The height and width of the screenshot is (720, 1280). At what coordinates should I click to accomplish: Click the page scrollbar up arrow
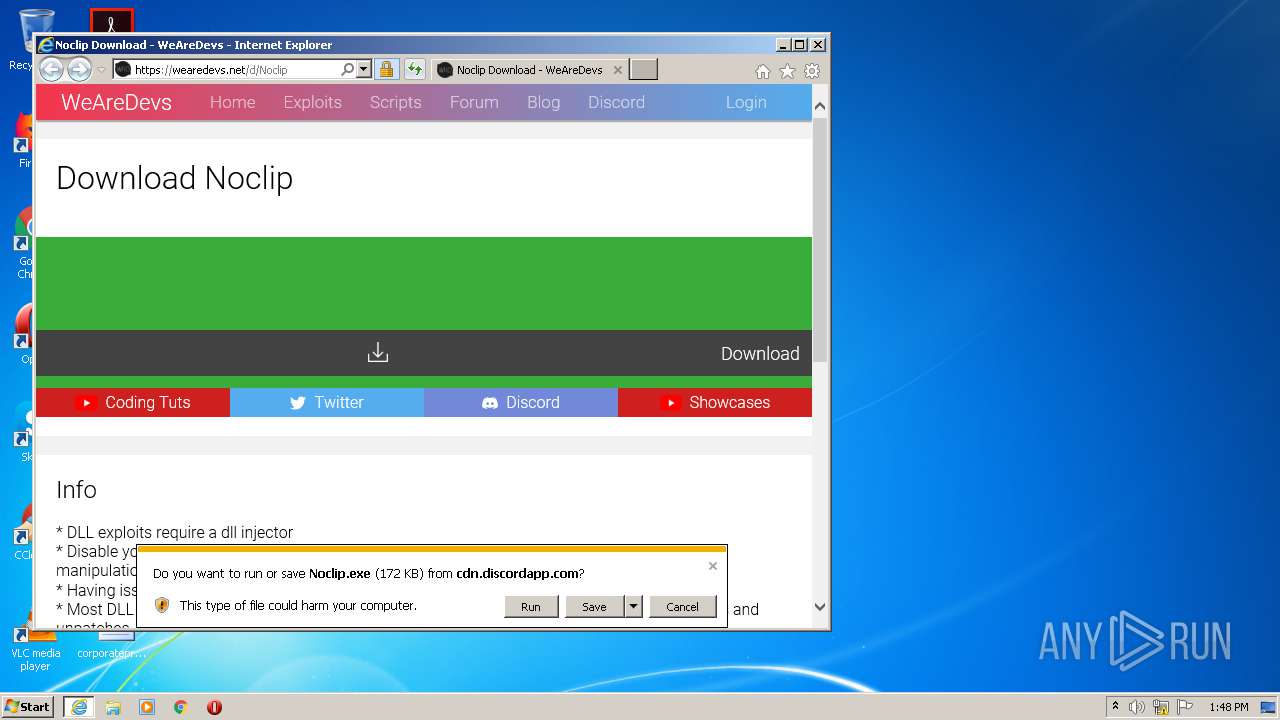pos(820,106)
